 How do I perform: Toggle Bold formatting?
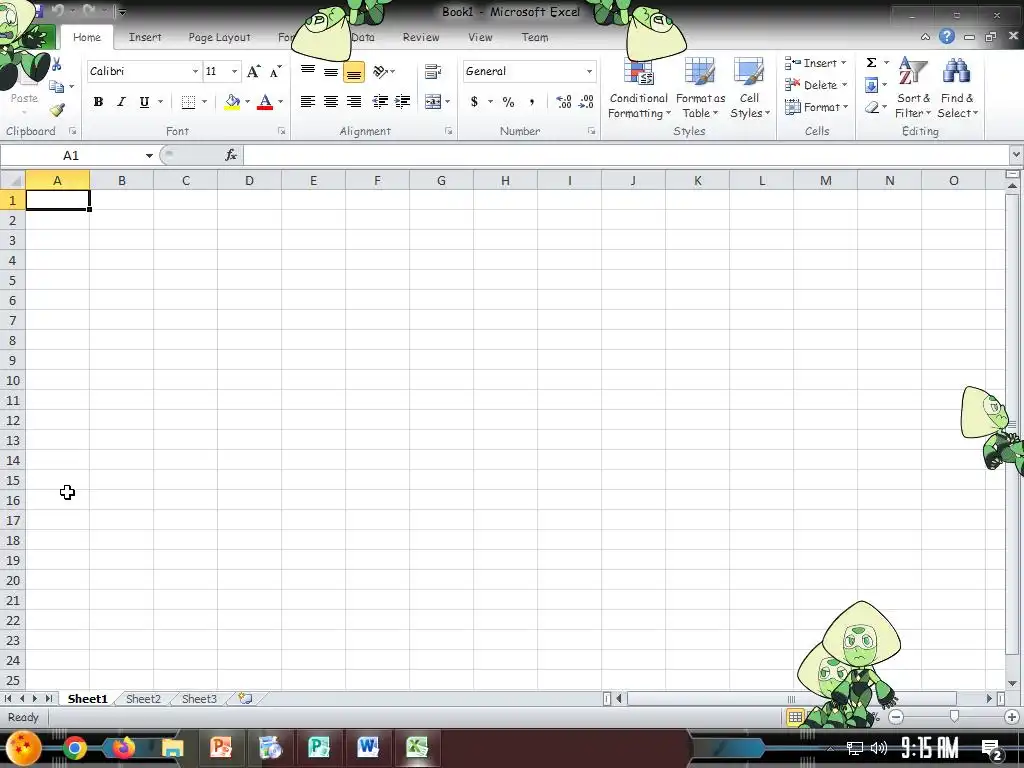tap(98, 102)
